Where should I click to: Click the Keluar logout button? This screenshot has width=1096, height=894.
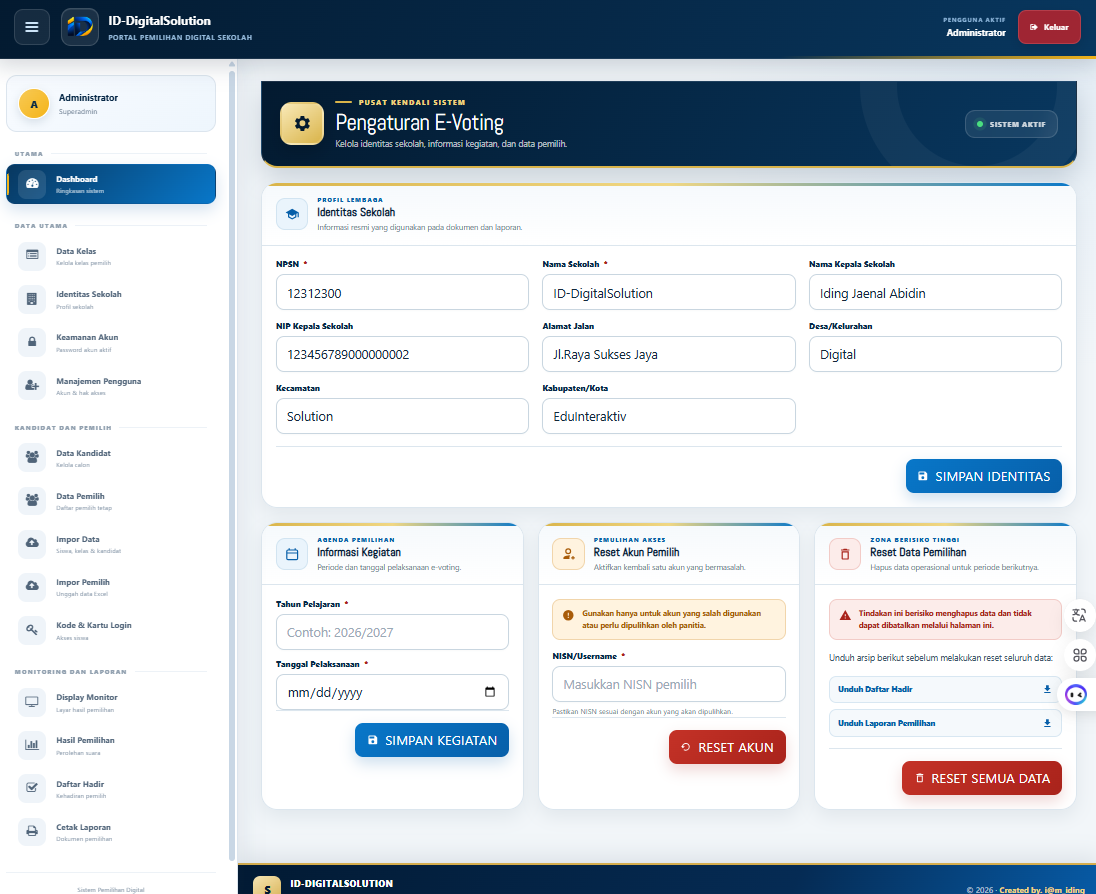1049,27
